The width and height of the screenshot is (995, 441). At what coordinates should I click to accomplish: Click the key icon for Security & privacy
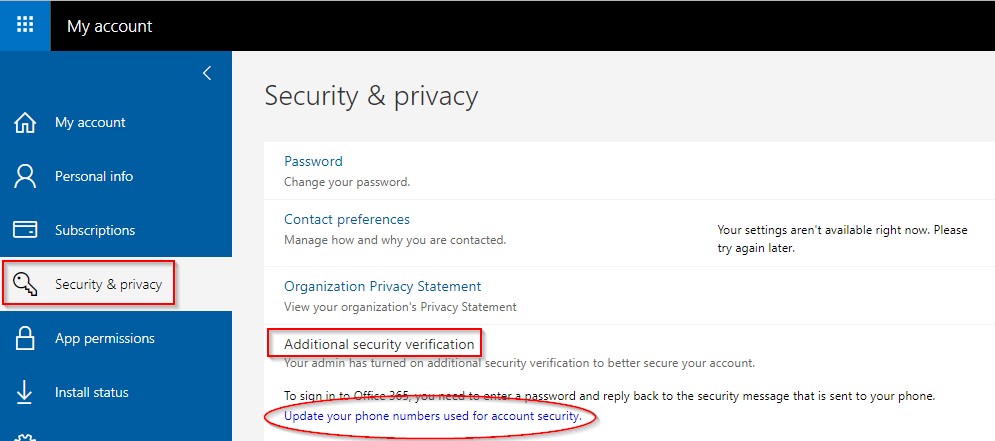click(25, 284)
